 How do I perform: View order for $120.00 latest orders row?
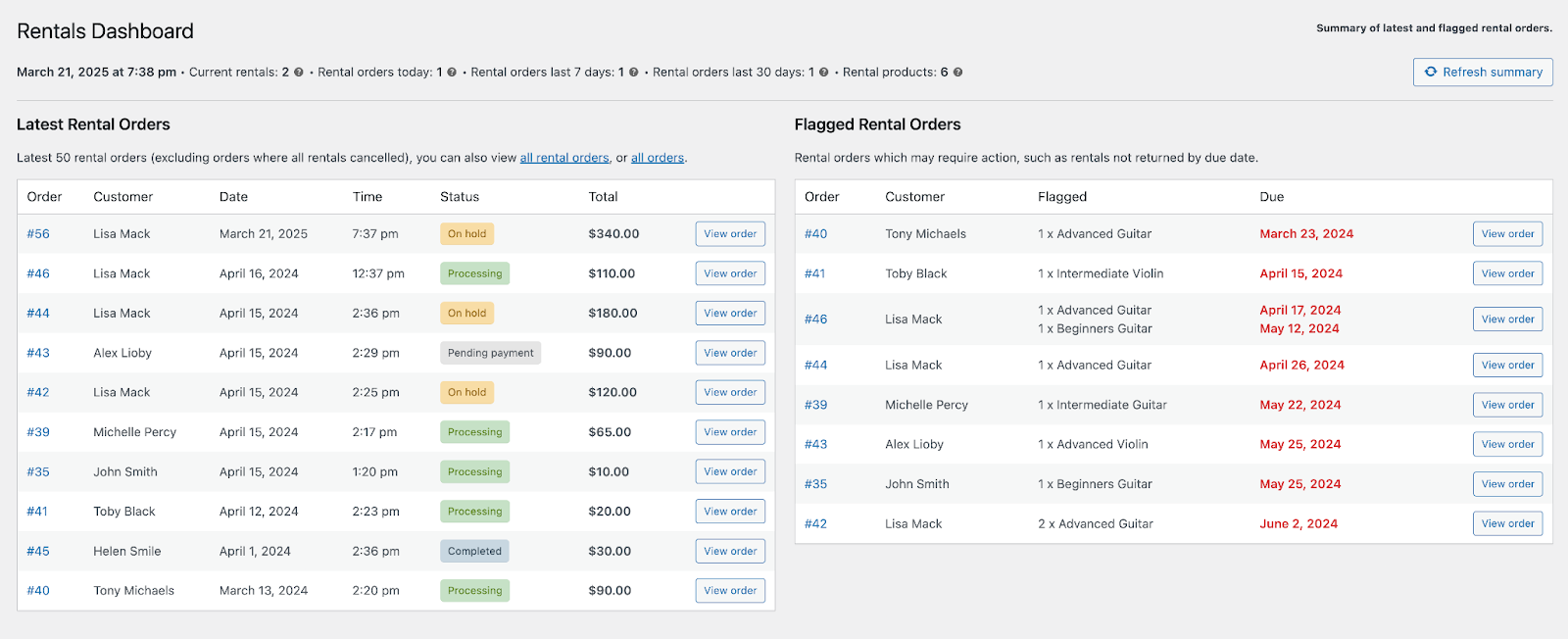click(x=730, y=392)
